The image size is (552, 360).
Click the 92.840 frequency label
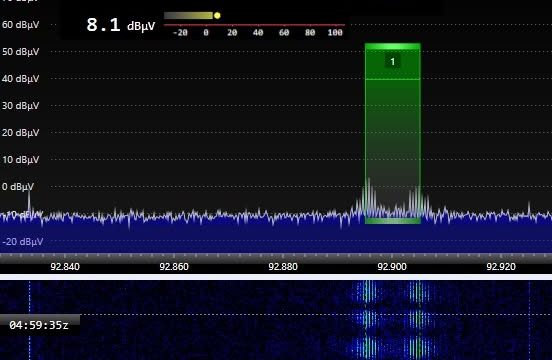point(65,267)
